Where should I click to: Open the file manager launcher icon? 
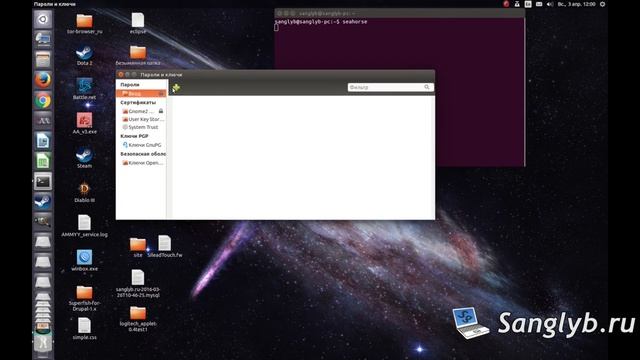tap(43, 60)
